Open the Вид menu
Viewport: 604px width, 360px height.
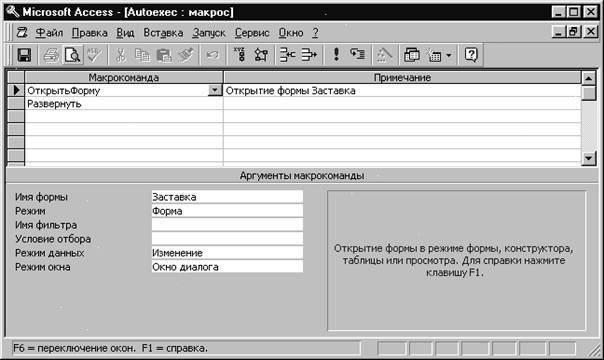(125, 33)
